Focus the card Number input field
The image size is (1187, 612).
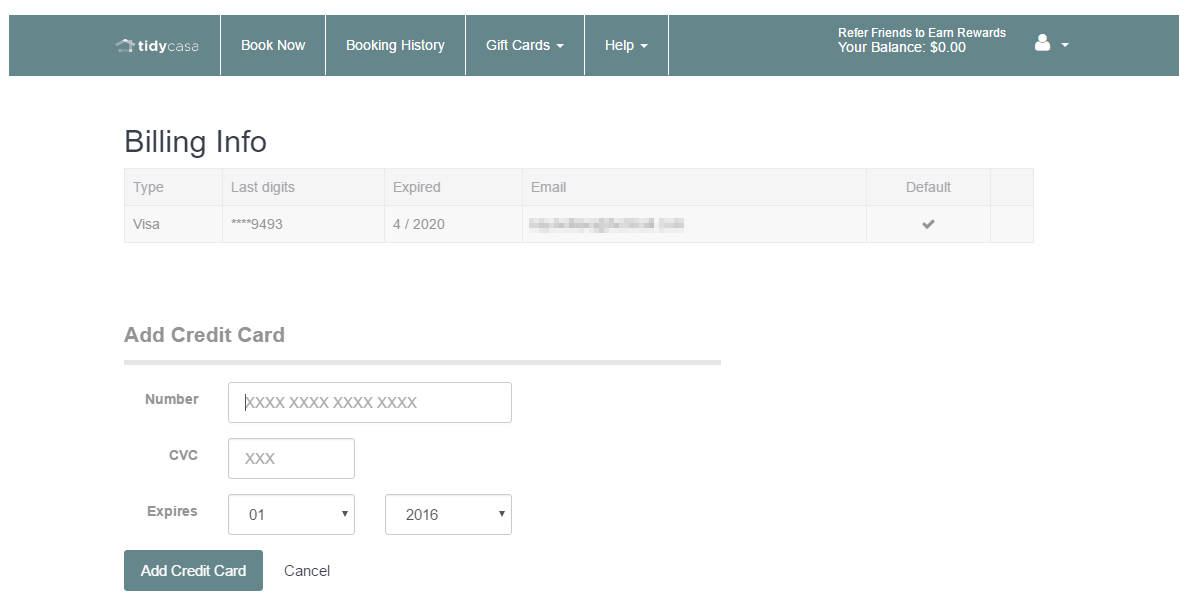[x=369, y=402]
